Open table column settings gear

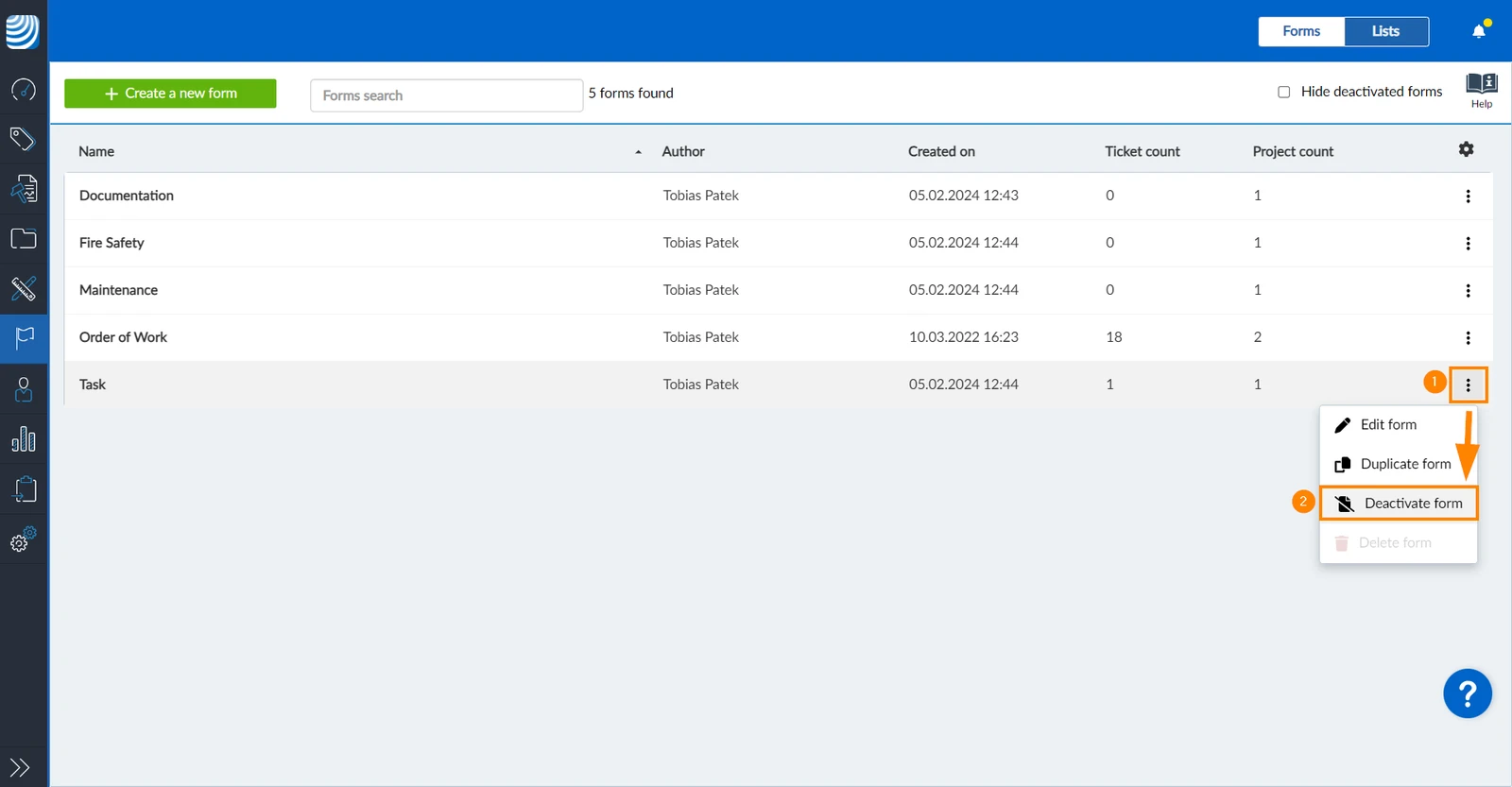(x=1466, y=149)
